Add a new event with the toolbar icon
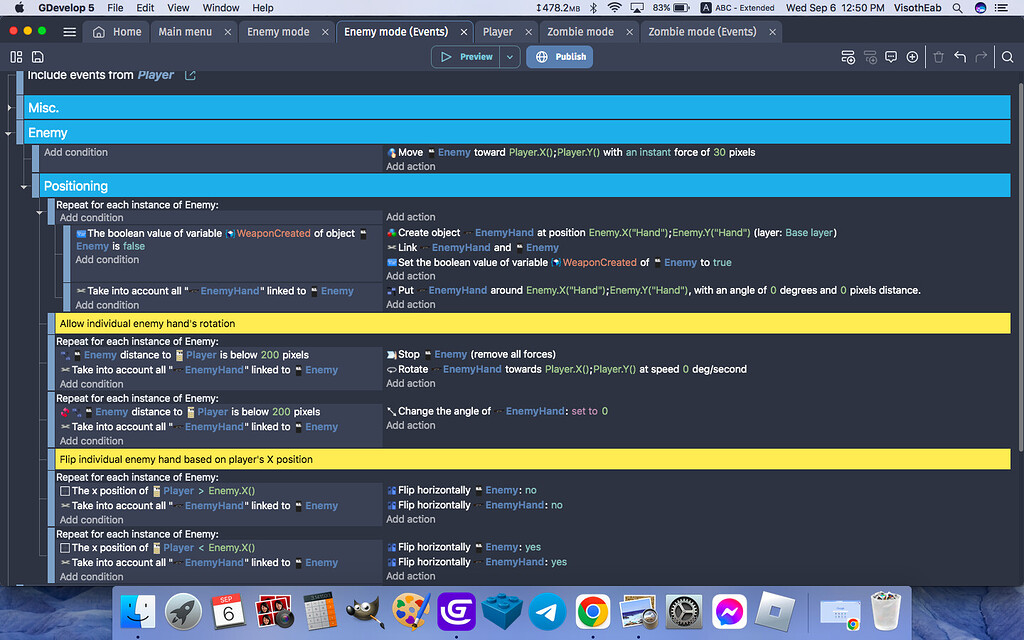This screenshot has height=640, width=1024. click(x=847, y=57)
